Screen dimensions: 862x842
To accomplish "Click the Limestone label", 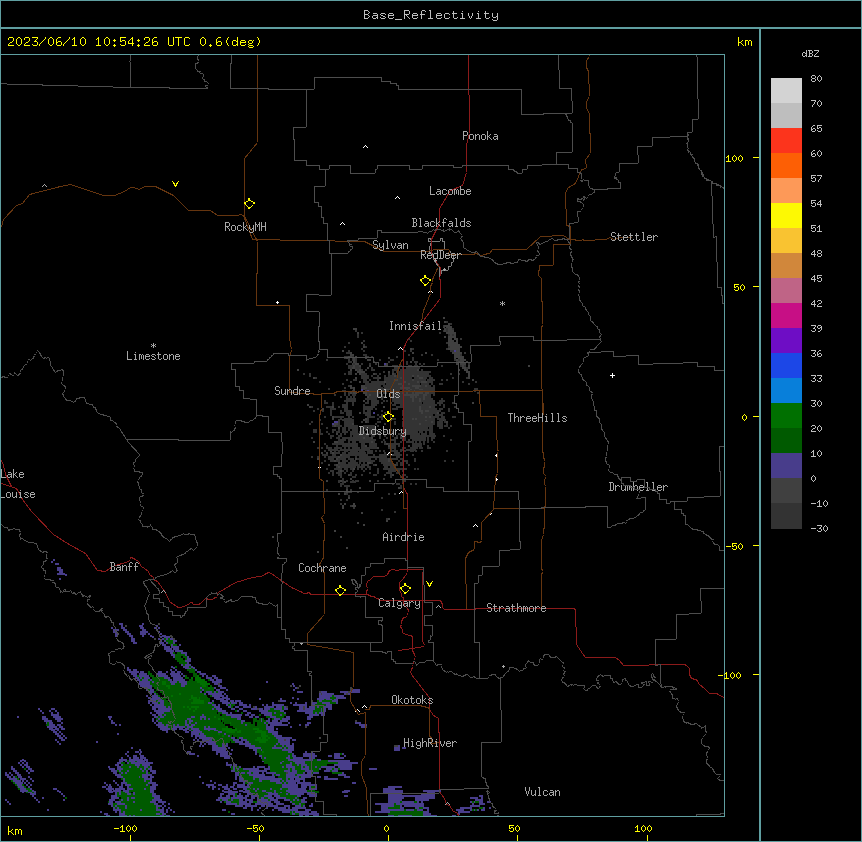I will (x=153, y=356).
